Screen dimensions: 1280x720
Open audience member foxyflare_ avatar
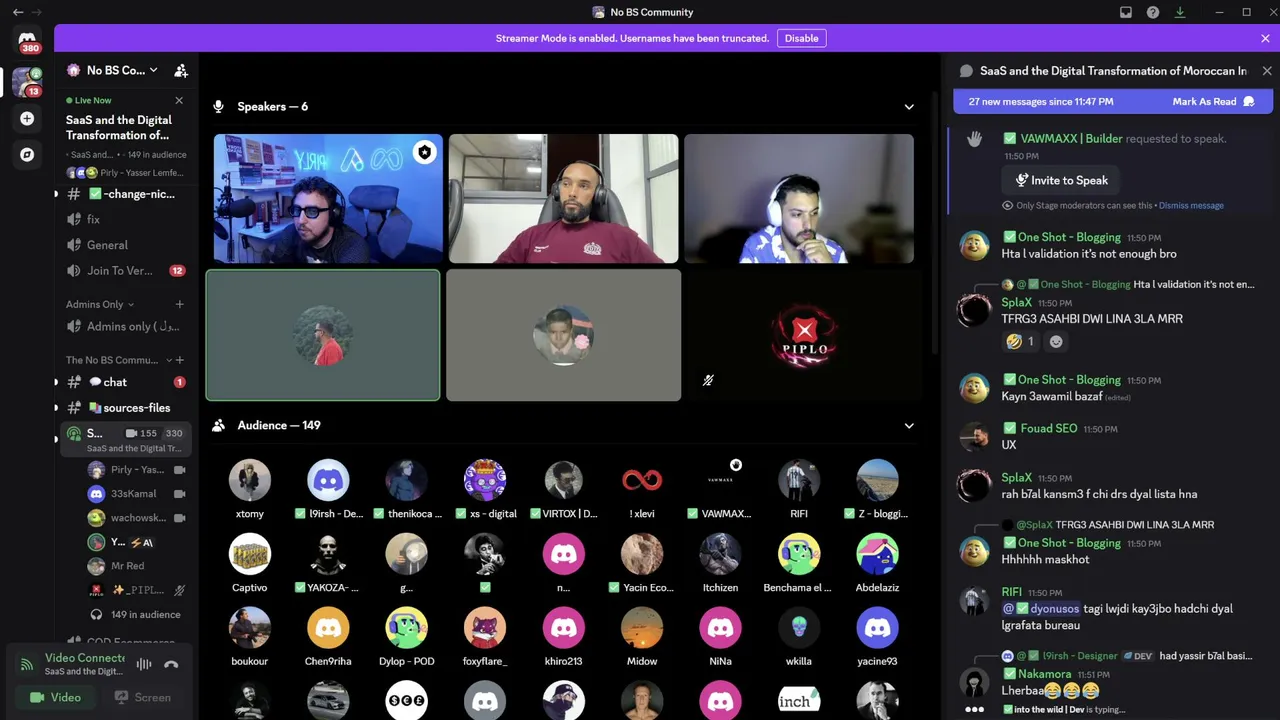click(x=485, y=628)
